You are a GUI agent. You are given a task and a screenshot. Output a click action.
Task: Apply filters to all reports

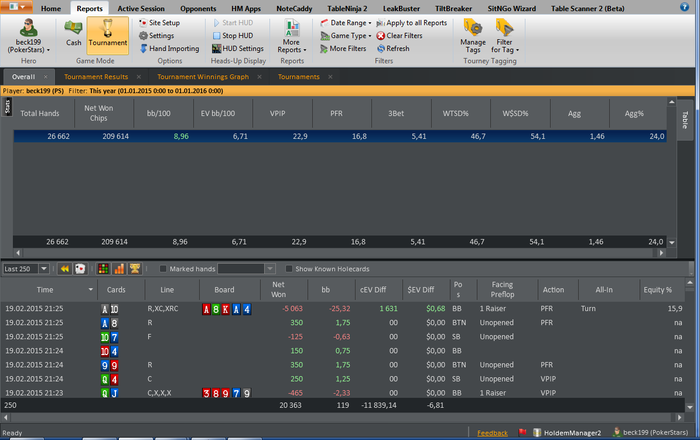[411, 23]
